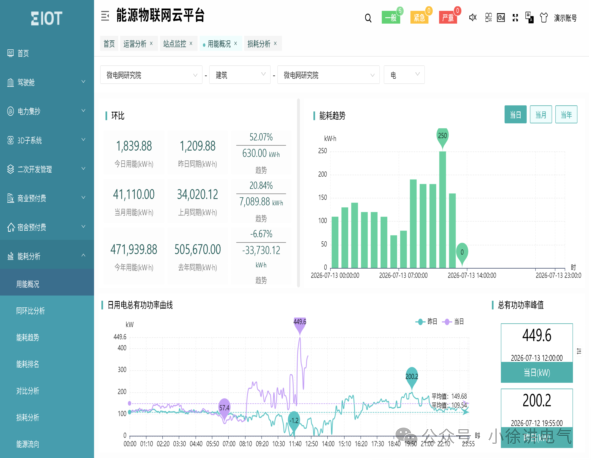The height and width of the screenshot is (460, 591).
Task: Click the -6.67% trend percentage
Action: coord(261,234)
